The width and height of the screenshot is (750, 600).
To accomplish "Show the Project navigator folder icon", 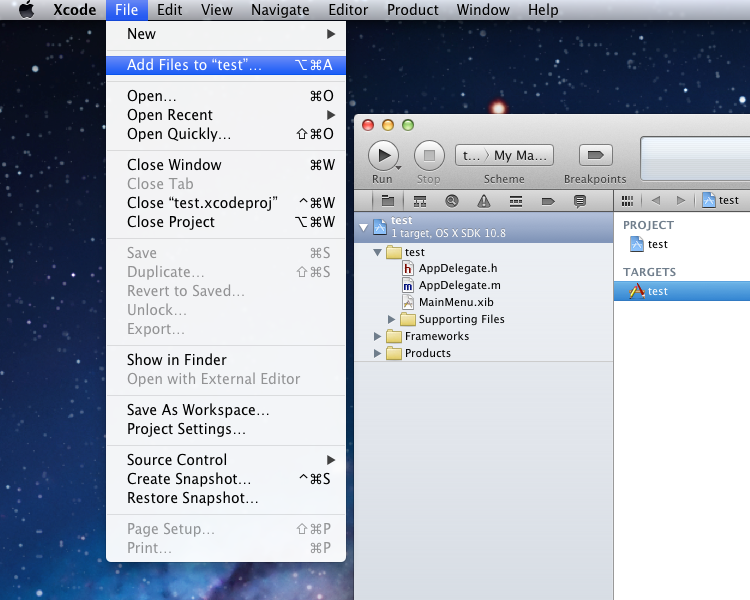I will coord(388,201).
